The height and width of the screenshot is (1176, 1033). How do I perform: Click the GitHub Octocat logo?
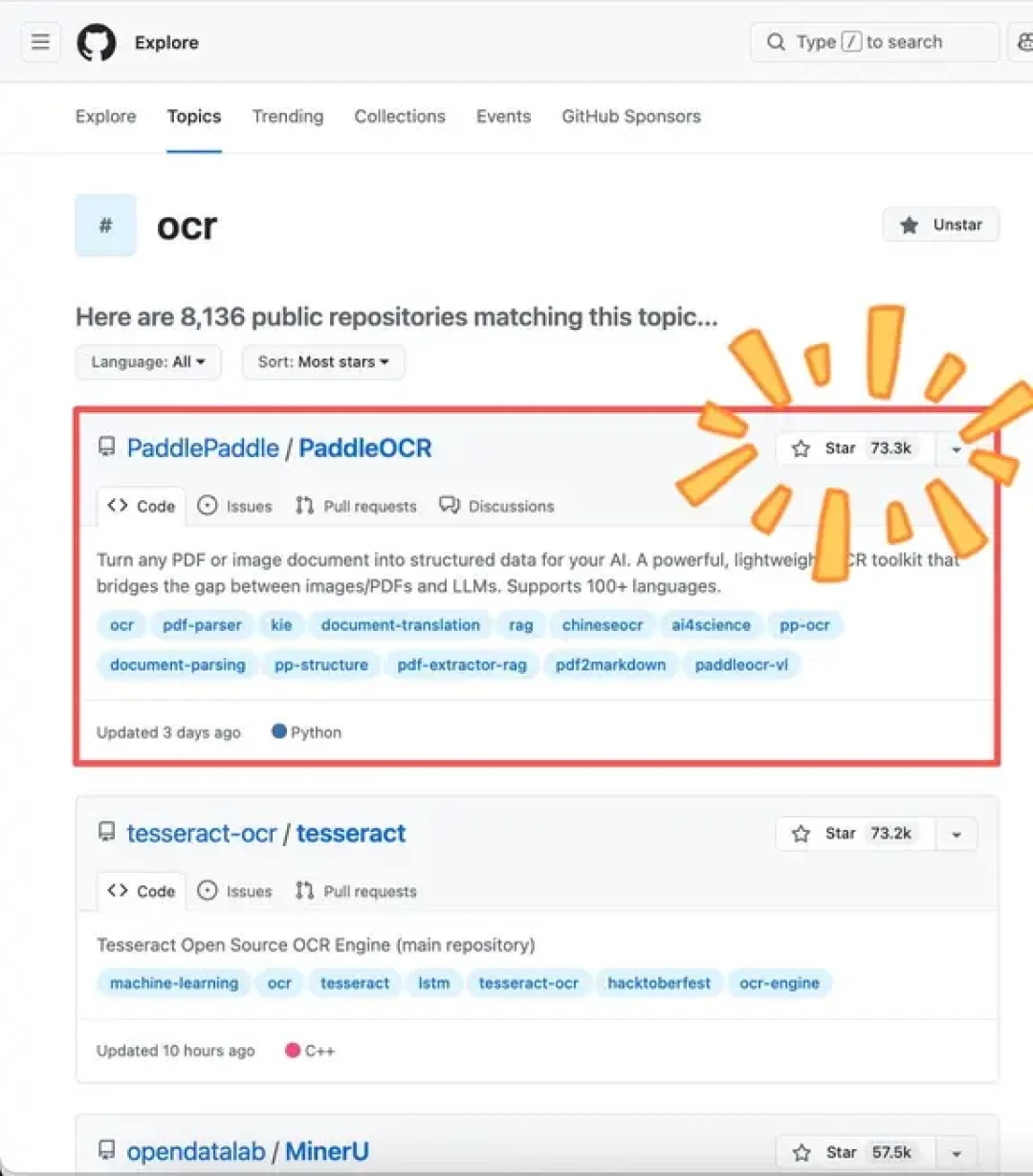[x=97, y=42]
